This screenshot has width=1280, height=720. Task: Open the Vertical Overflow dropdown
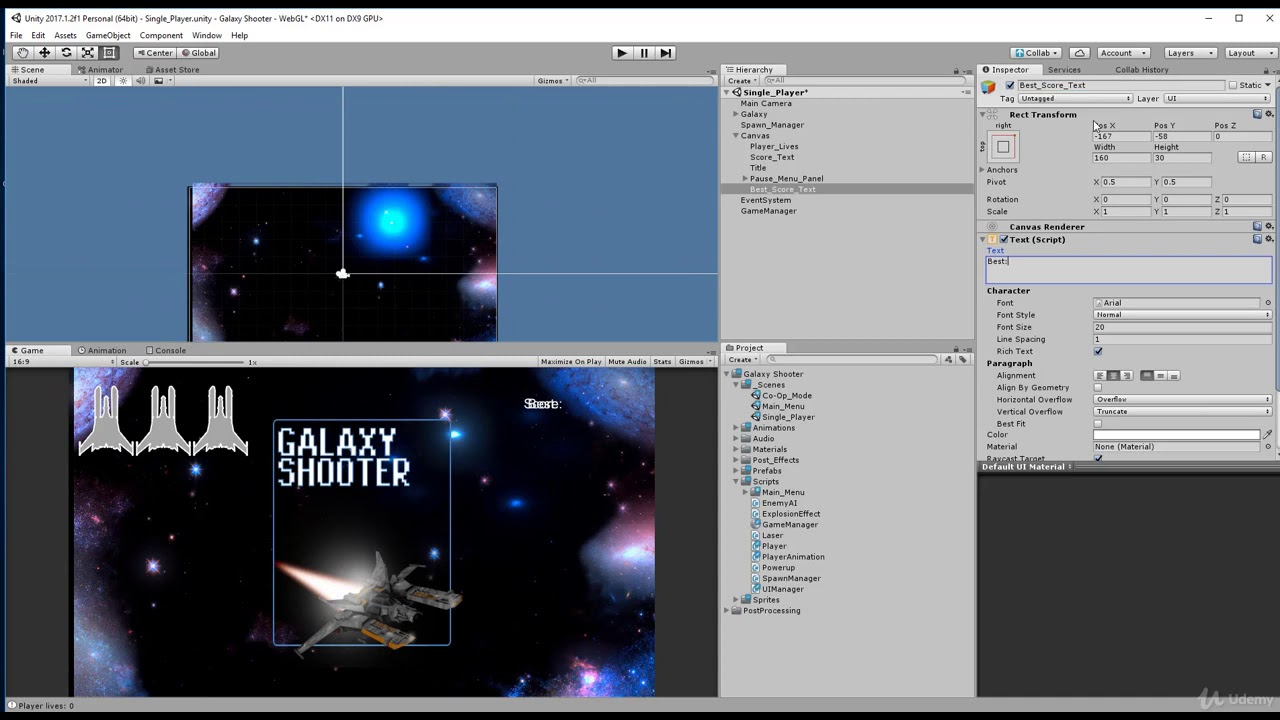(1182, 412)
